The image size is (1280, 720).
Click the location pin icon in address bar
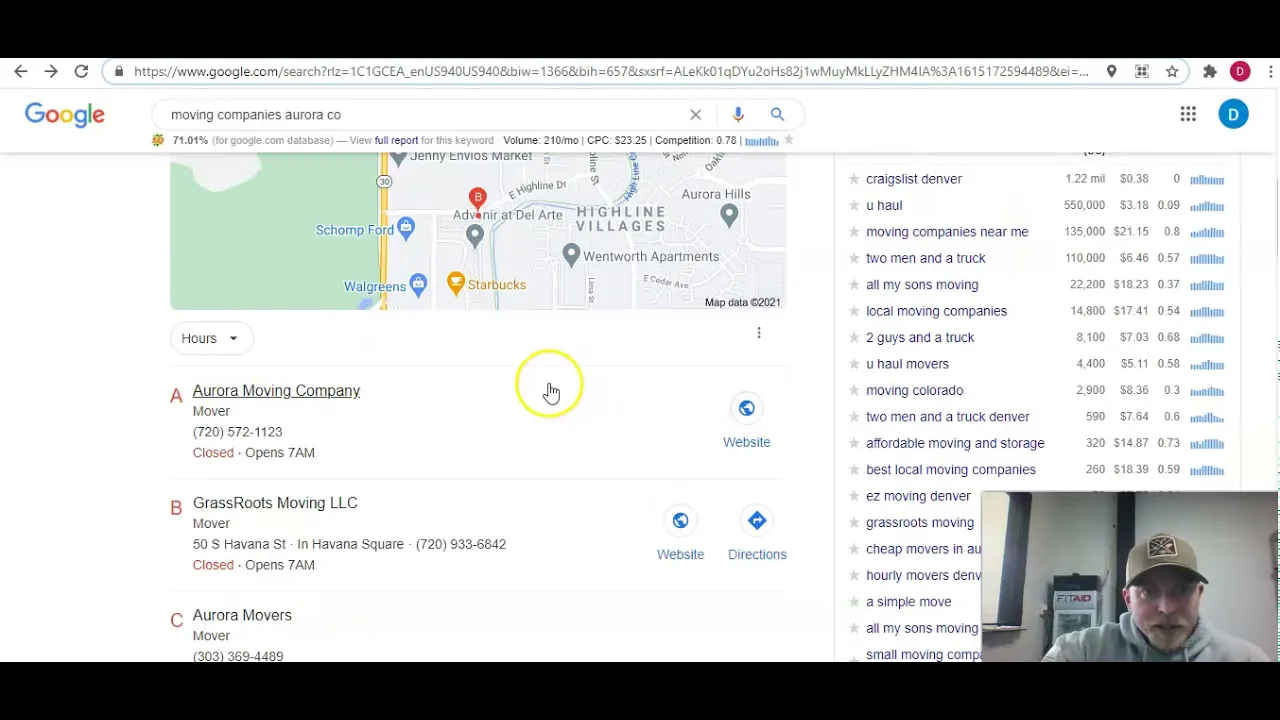pyautogui.click(x=1111, y=71)
